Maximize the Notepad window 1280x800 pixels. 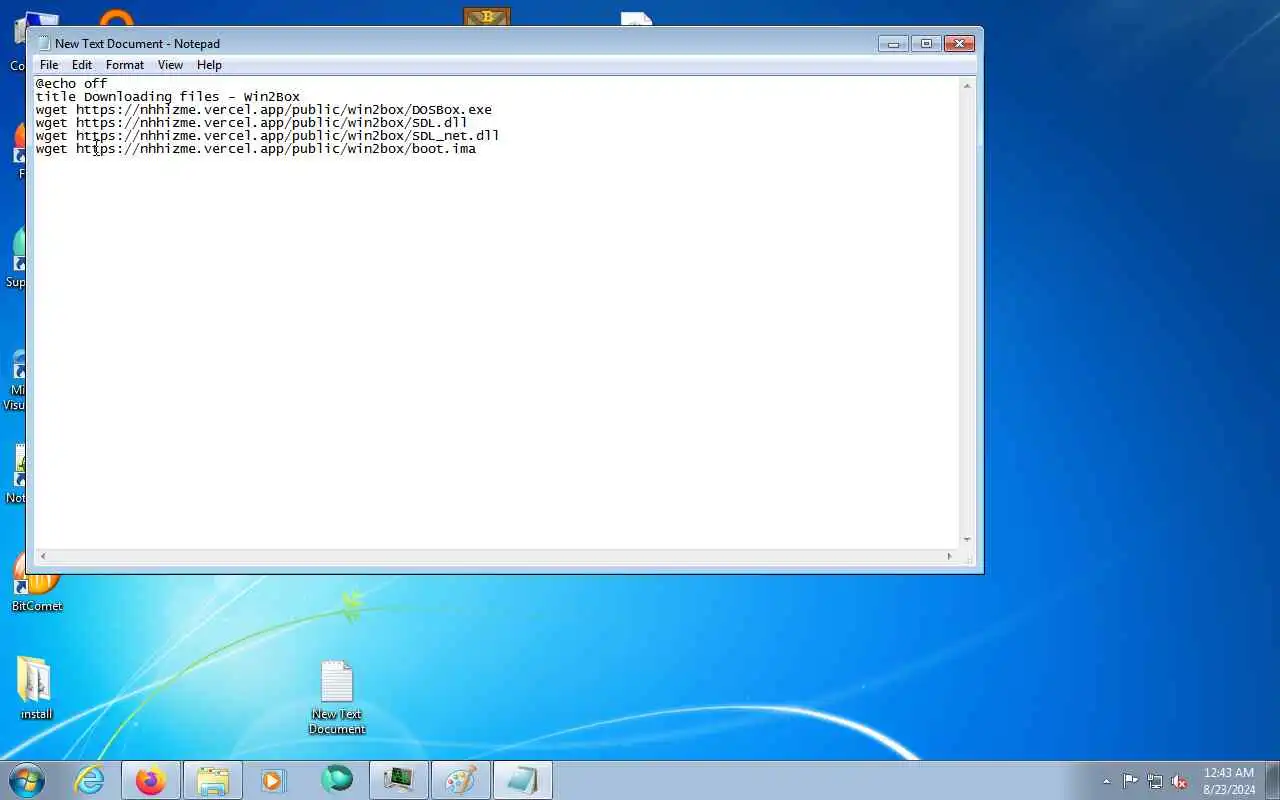click(x=926, y=43)
